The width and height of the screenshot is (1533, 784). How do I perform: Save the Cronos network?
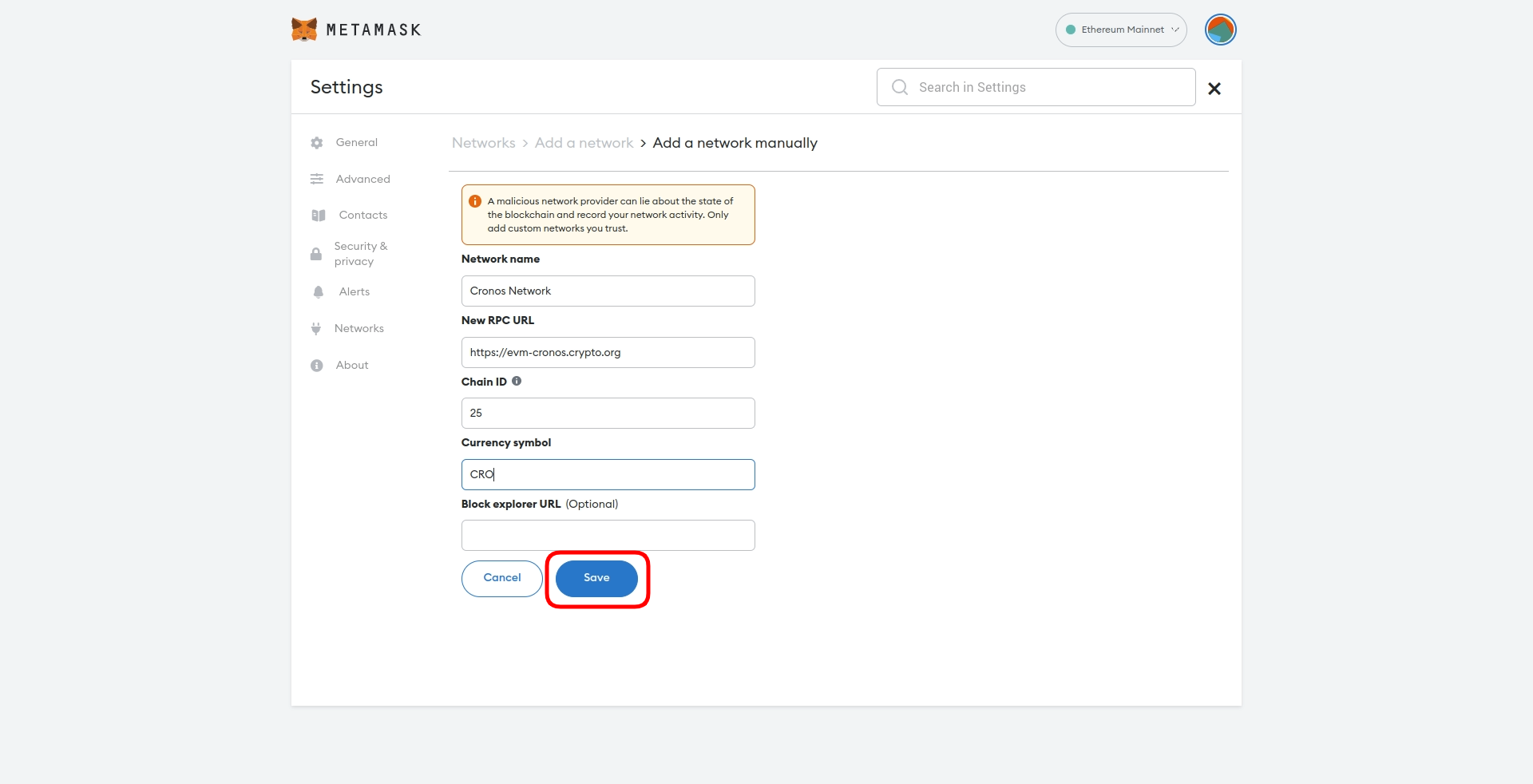coord(596,578)
